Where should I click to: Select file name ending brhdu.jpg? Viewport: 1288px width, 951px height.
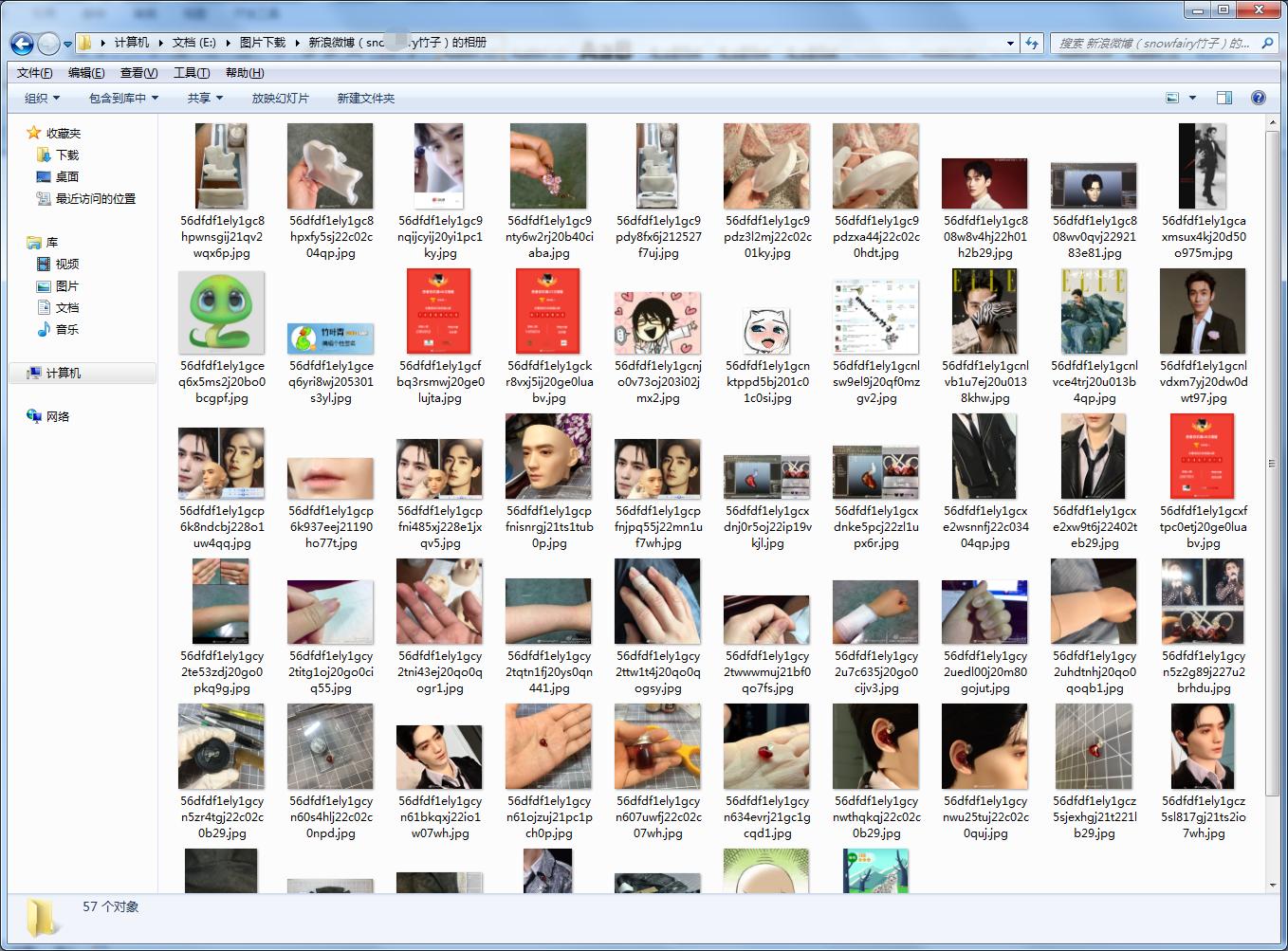click(1203, 671)
